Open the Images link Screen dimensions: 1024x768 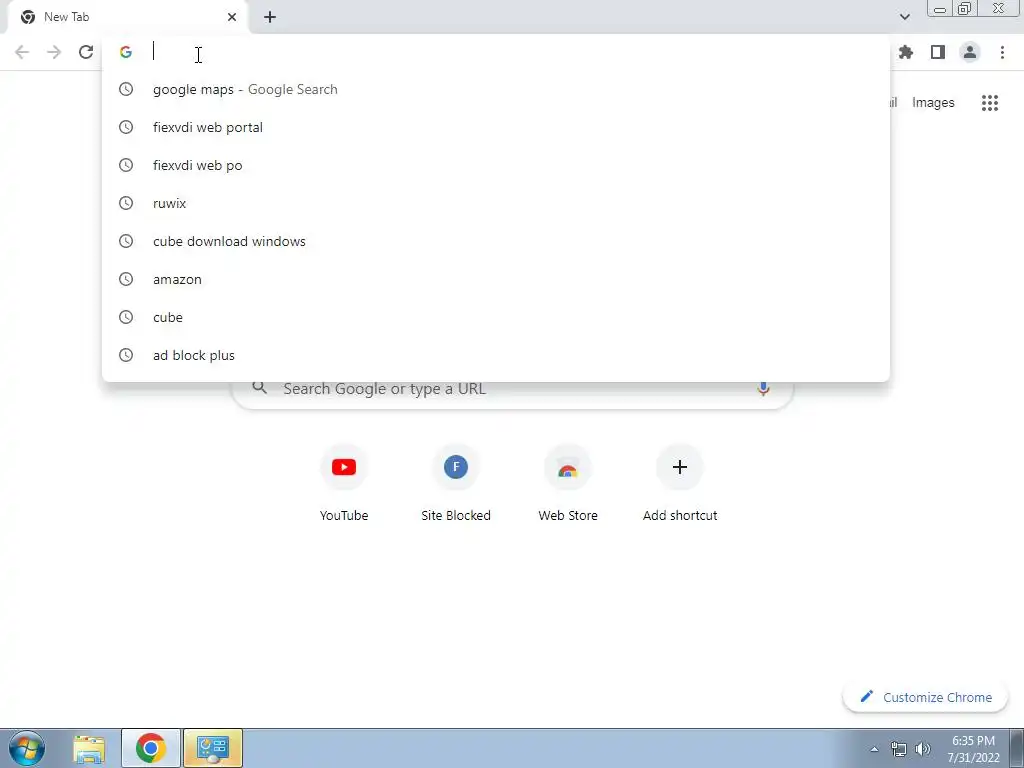pos(933,103)
